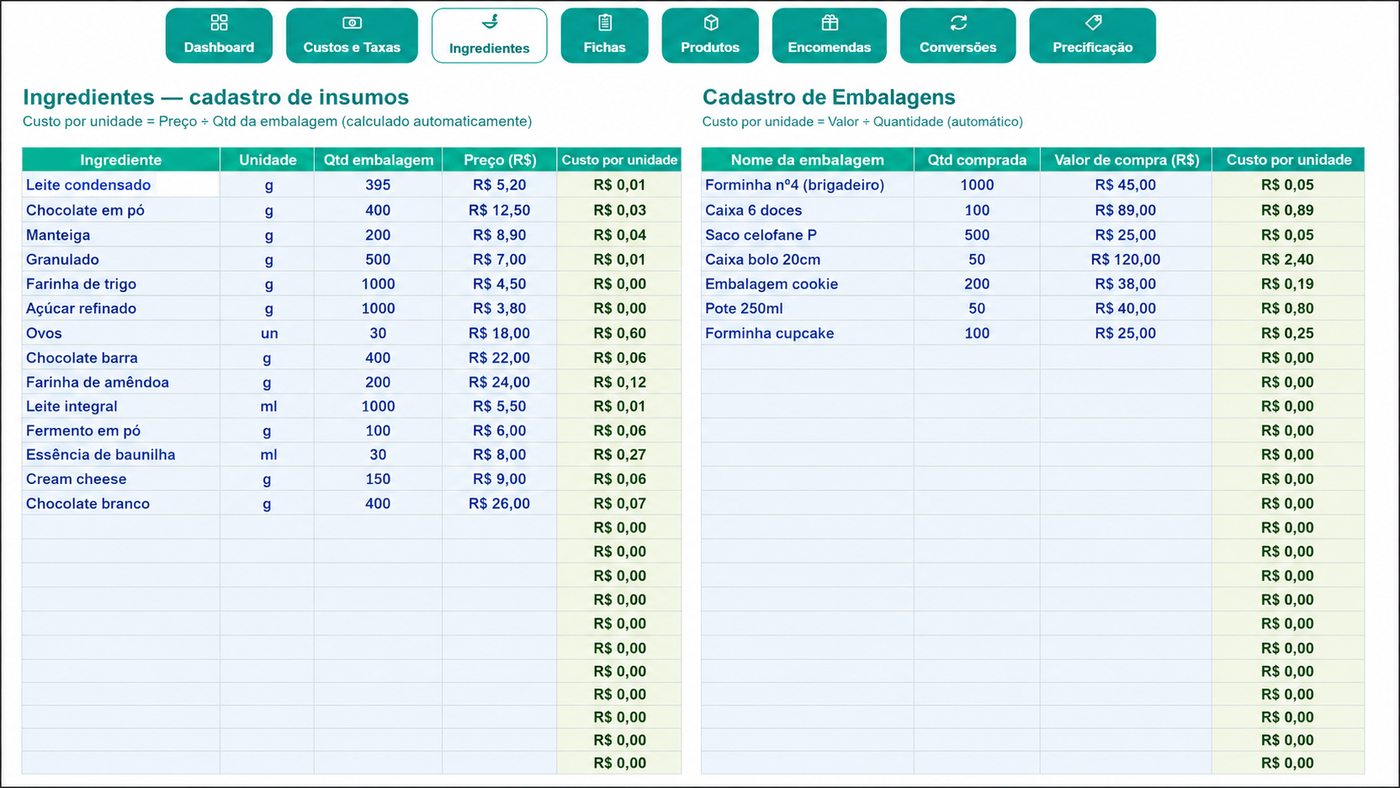
Task: Select Fermento em pó quantity 100
Action: (378, 431)
